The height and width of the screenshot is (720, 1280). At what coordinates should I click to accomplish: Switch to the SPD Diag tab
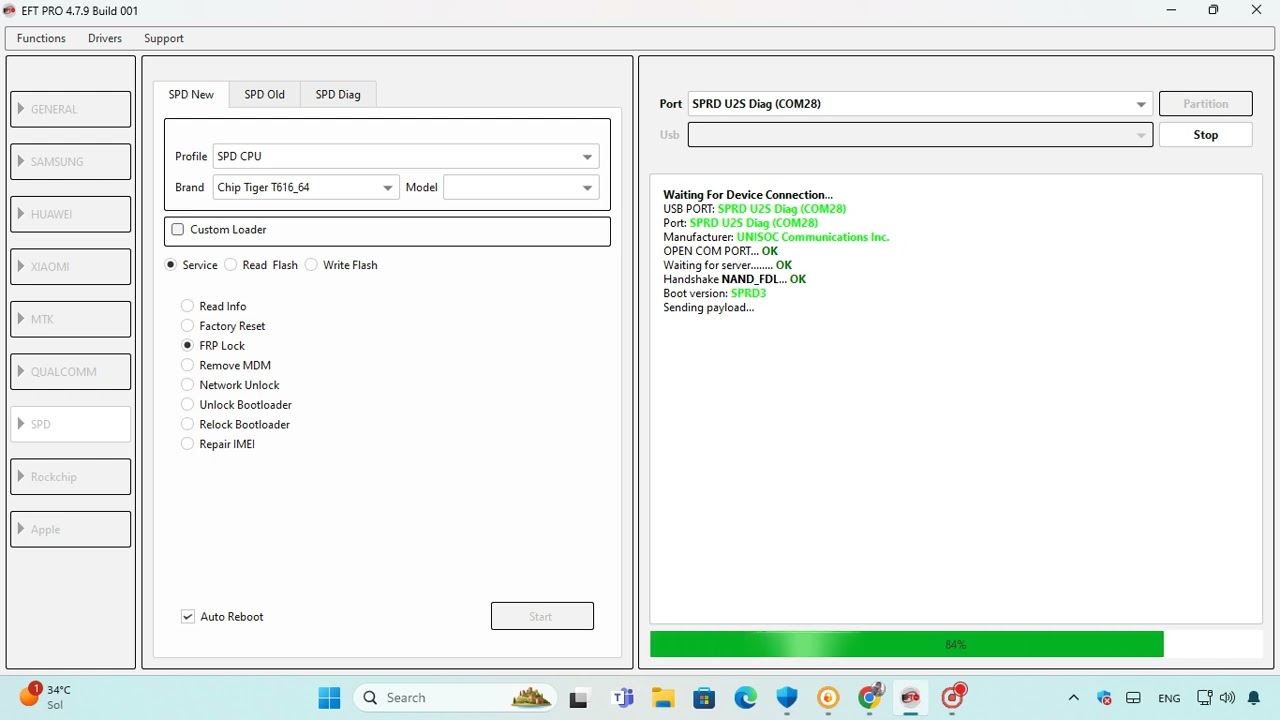[338, 94]
